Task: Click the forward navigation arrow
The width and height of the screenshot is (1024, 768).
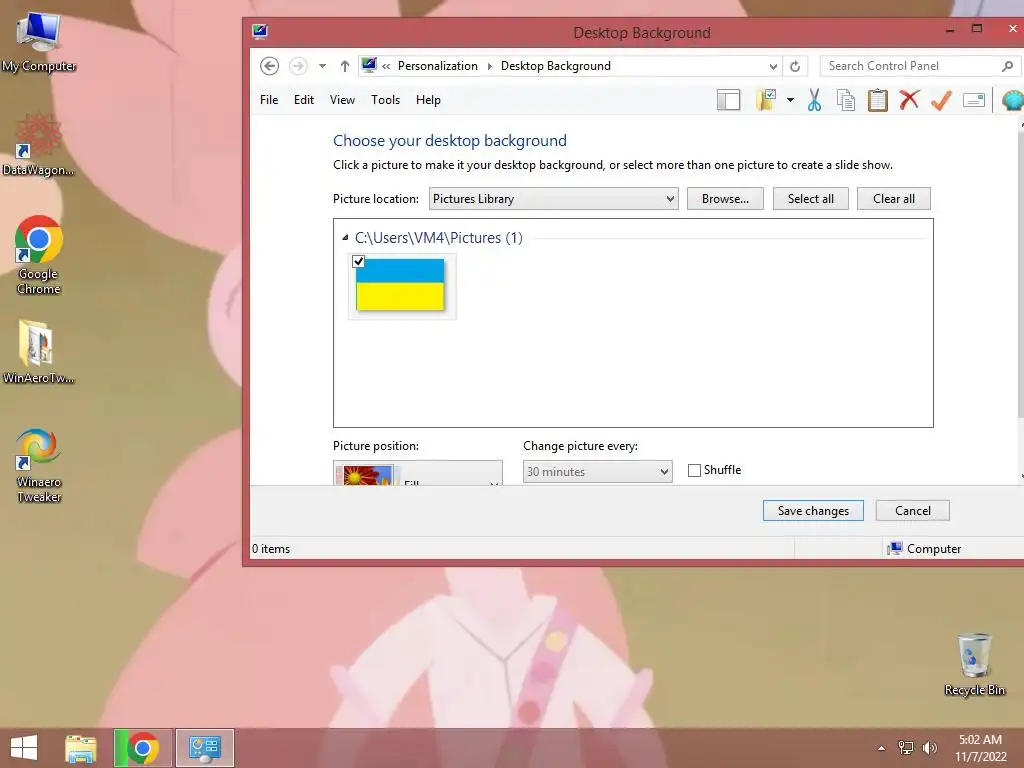Action: tap(298, 66)
